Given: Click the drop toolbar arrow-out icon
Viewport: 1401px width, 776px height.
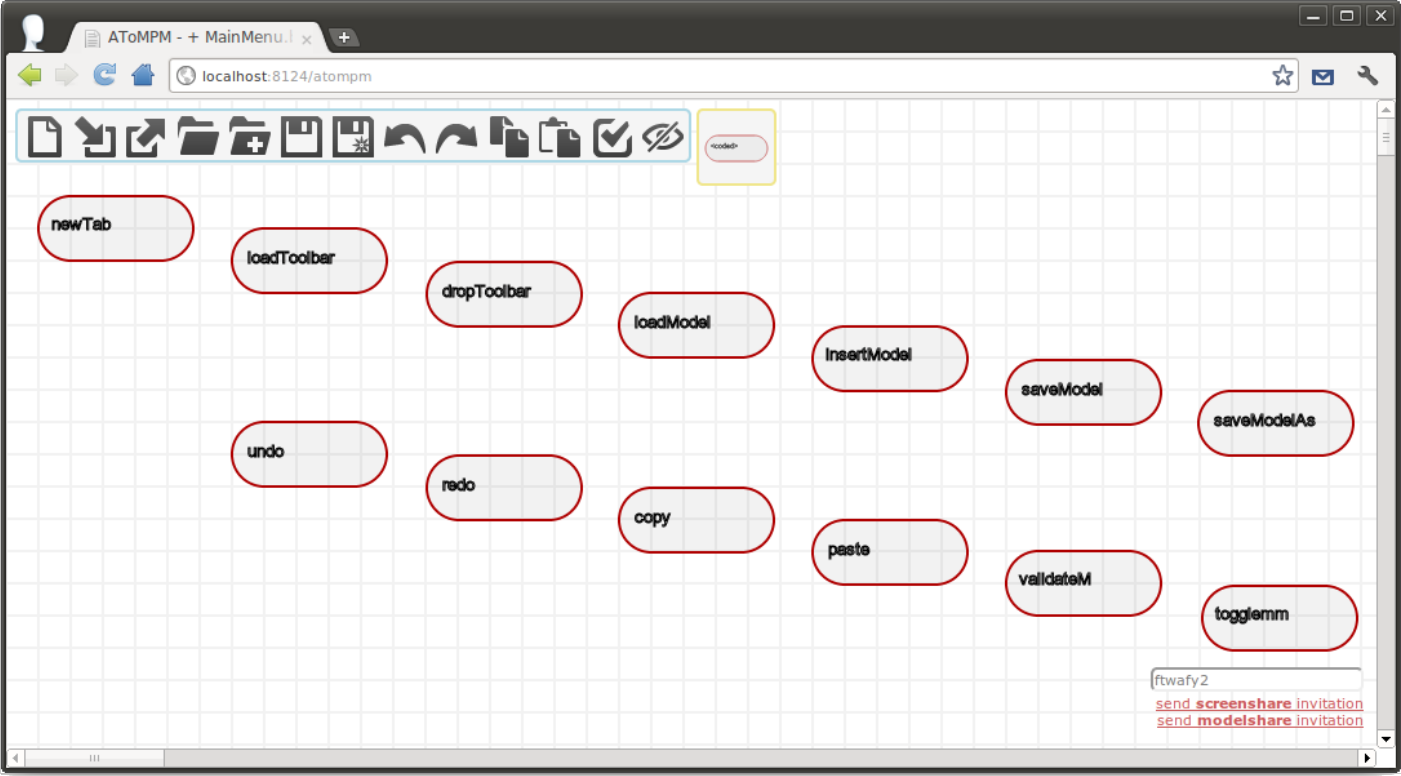Looking at the screenshot, I should pos(146,137).
